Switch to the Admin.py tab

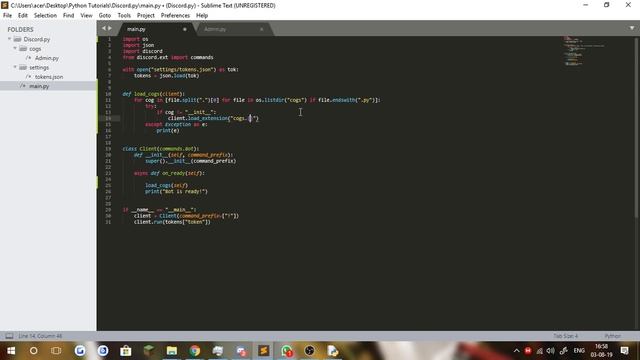tap(233, 29)
